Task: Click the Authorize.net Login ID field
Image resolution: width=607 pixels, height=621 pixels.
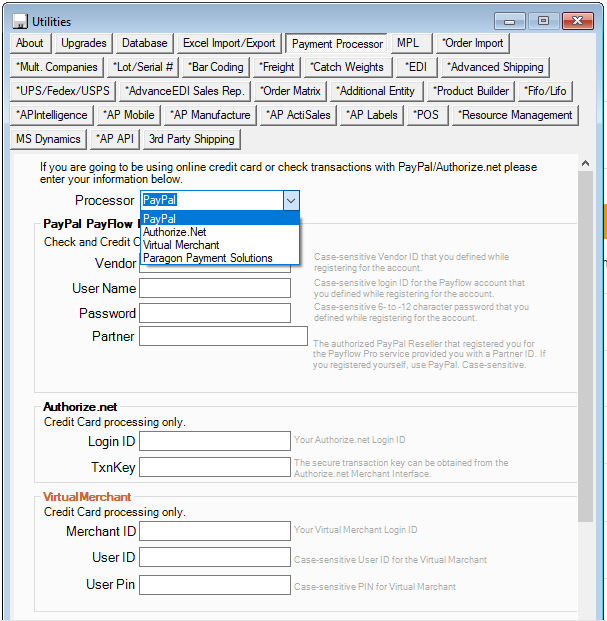Action: (214, 442)
